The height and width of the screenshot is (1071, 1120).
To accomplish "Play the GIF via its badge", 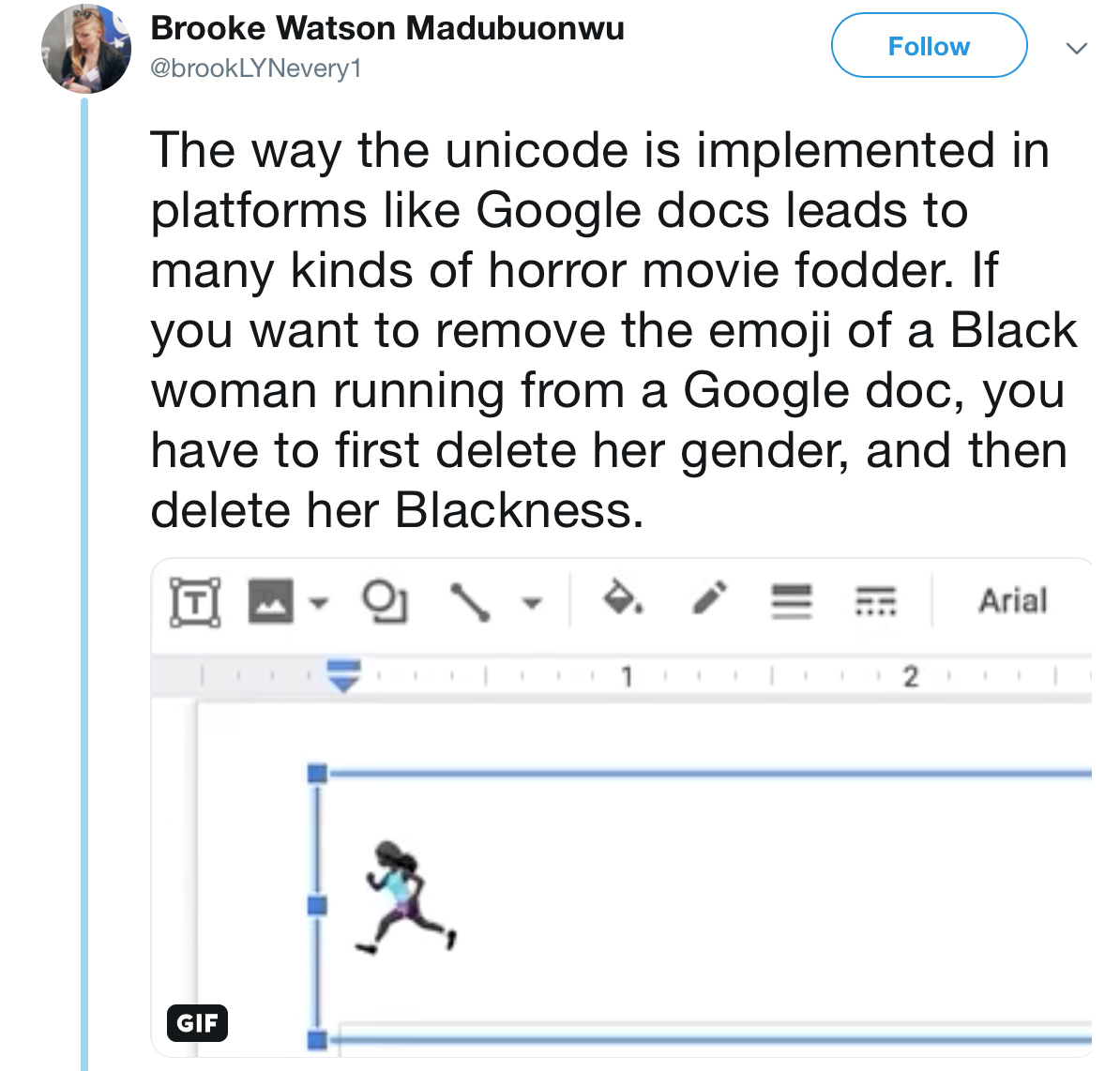I will tap(197, 1022).
